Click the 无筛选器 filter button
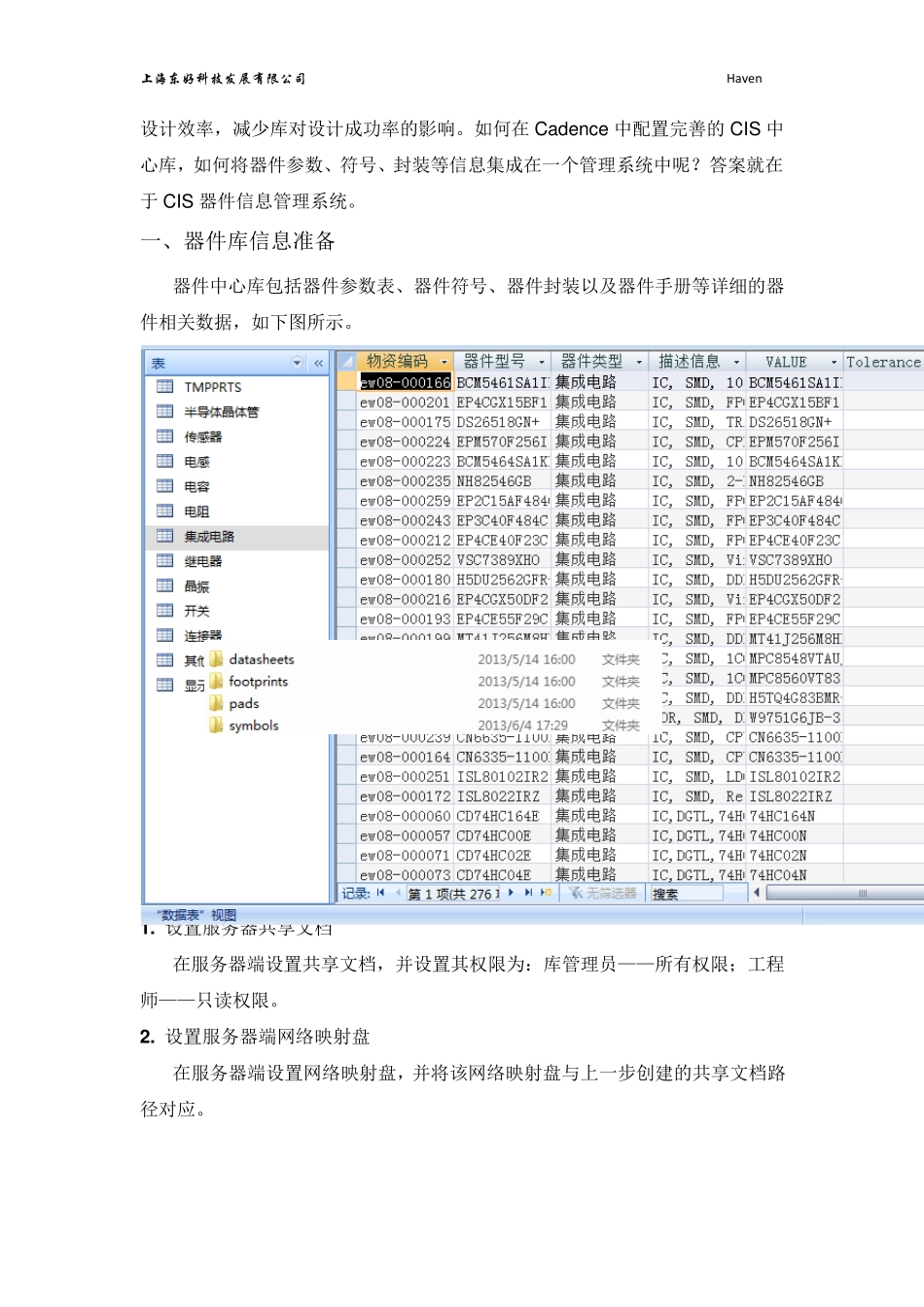The width and height of the screenshot is (924, 1307). pos(603,893)
